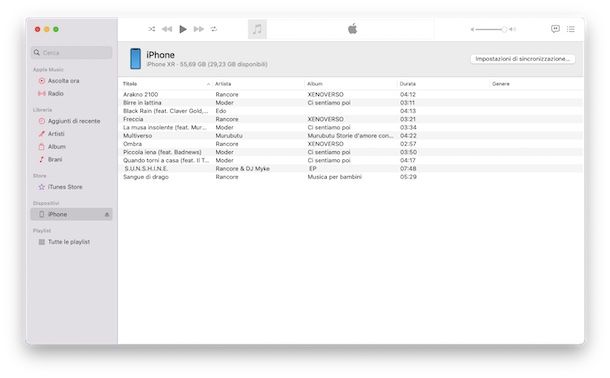Image resolution: width=610 pixels, height=378 pixels.
Task: Focus the Cerca search field
Action: point(72,52)
